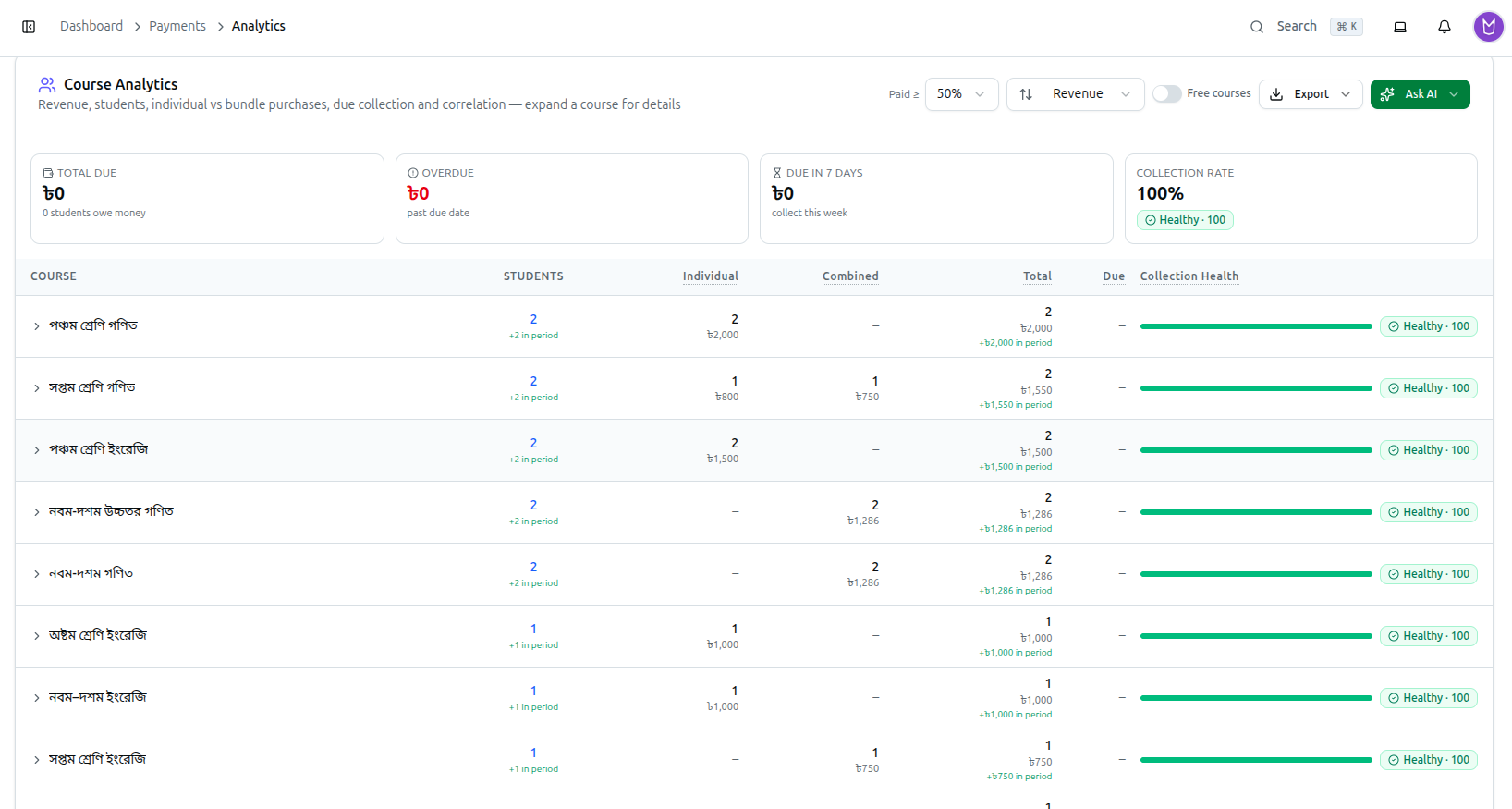This screenshot has width=1512, height=809.
Task: Click the Individual column header
Action: (711, 276)
